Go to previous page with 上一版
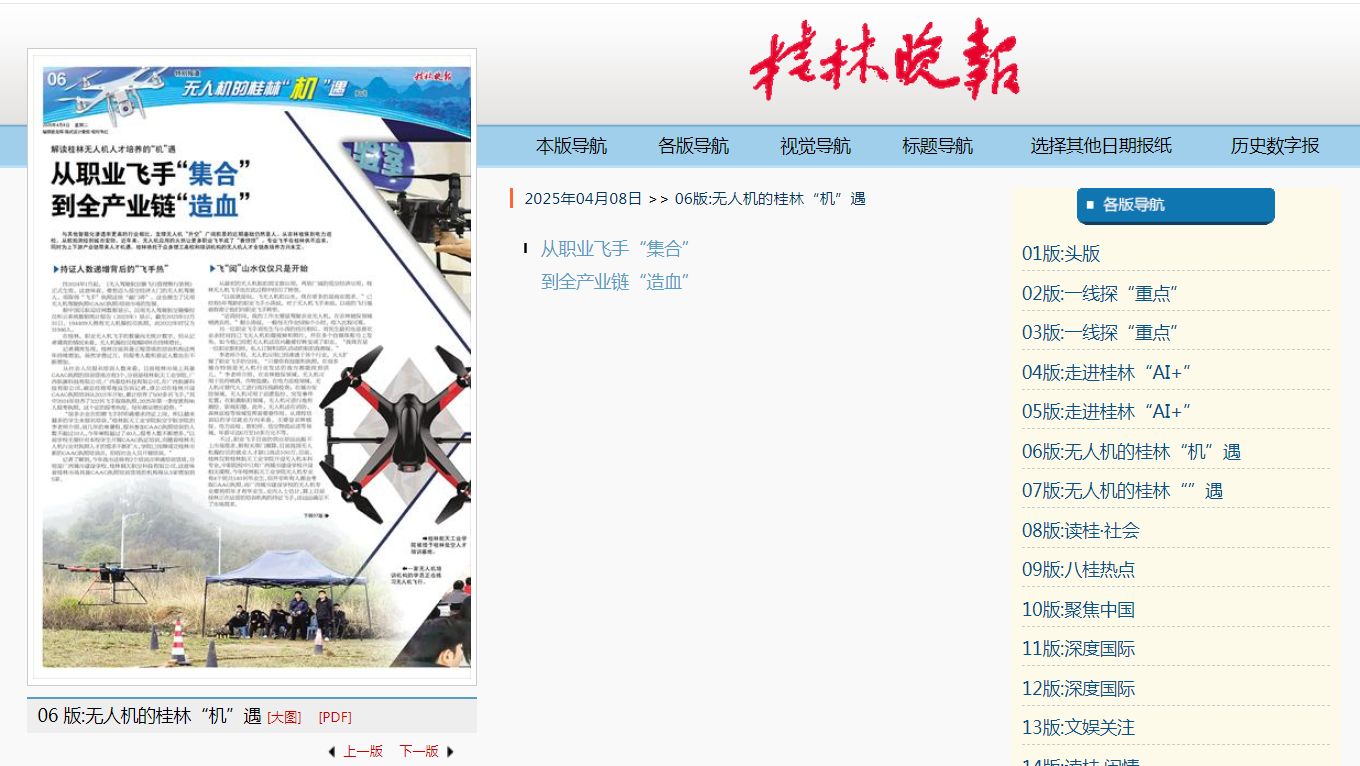This screenshot has width=1360, height=766. [363, 751]
